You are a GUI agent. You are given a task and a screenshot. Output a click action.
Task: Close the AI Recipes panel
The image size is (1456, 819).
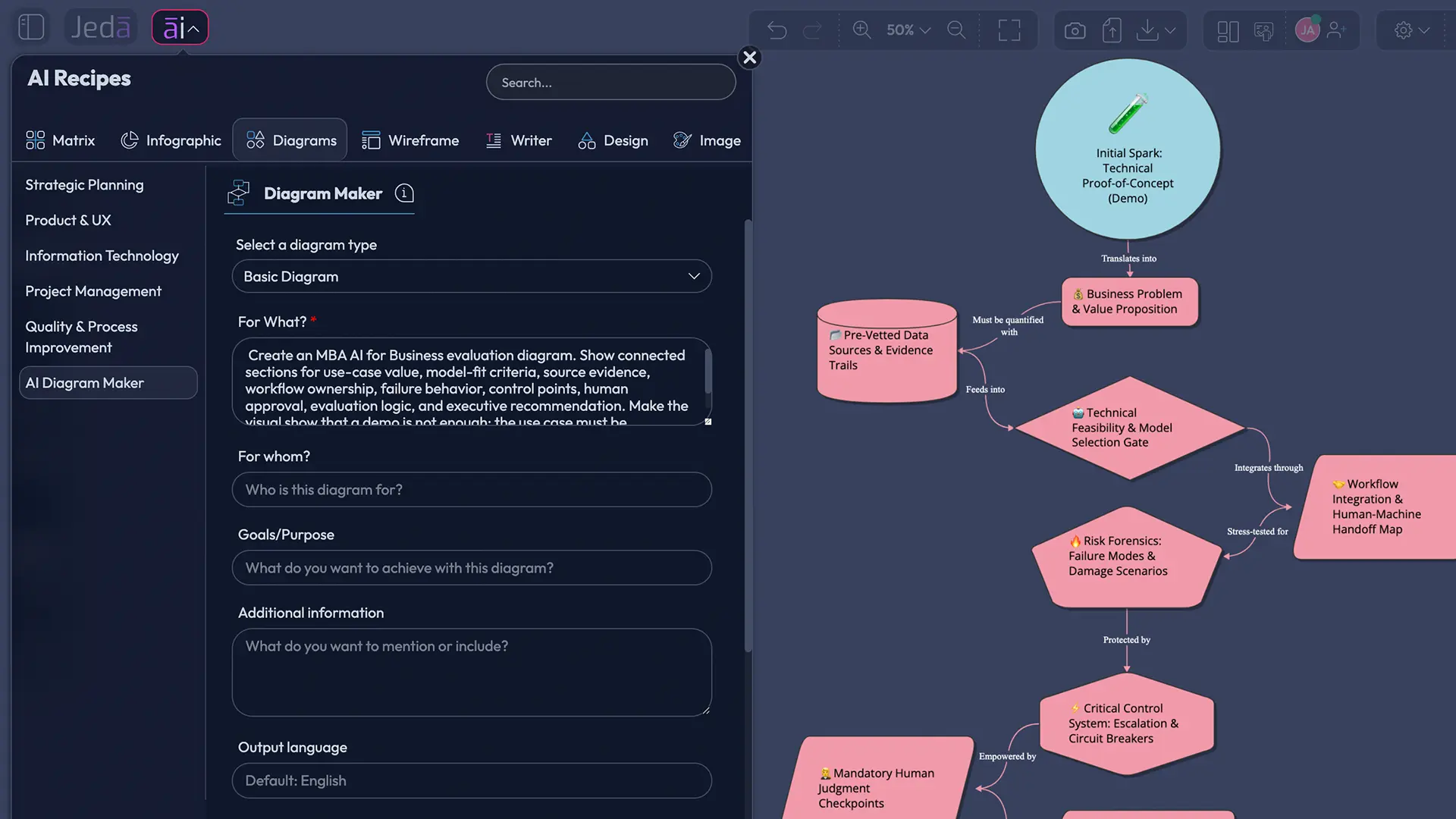point(749,58)
